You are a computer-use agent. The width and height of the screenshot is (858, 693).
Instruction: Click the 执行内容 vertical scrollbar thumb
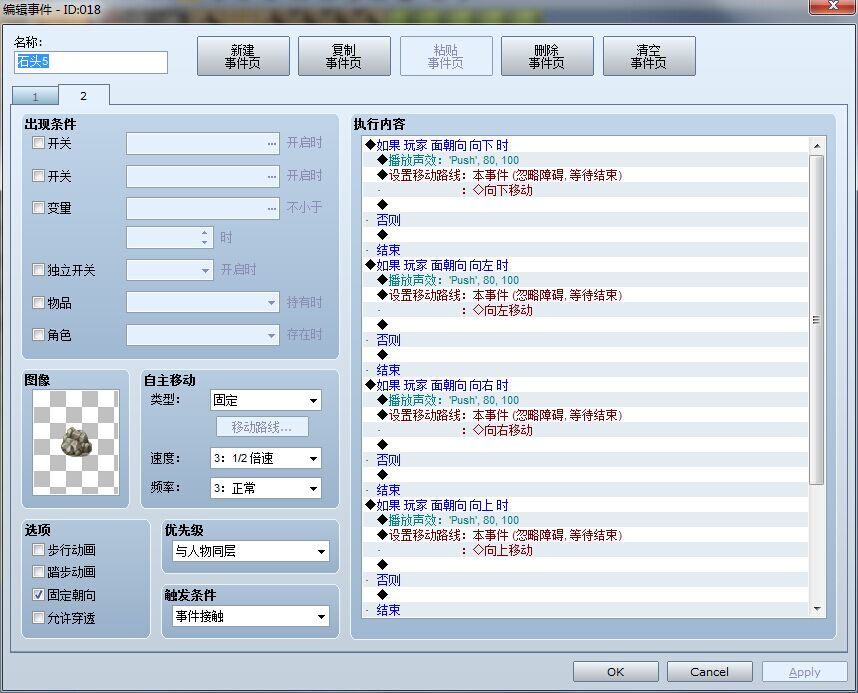point(816,320)
